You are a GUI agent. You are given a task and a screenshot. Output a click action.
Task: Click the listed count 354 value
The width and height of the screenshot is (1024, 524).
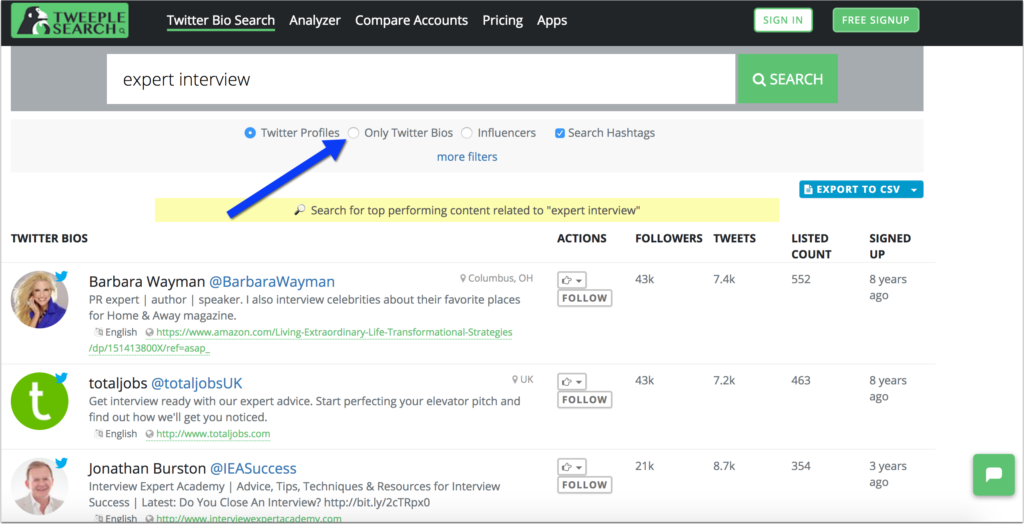[x=801, y=466]
